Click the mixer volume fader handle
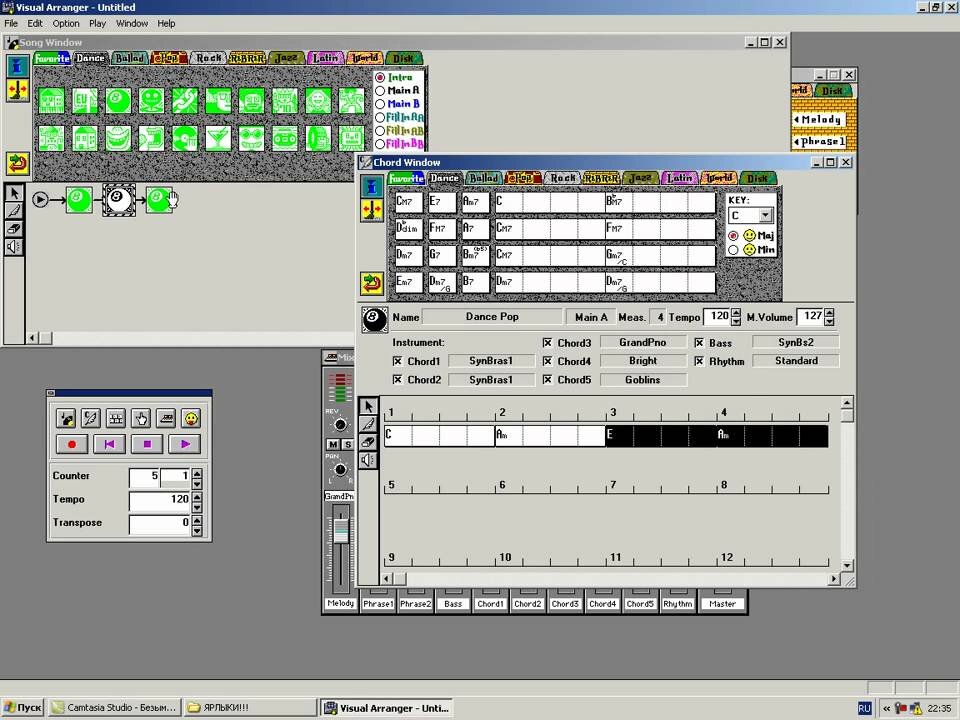This screenshot has width=960, height=720. click(340, 530)
